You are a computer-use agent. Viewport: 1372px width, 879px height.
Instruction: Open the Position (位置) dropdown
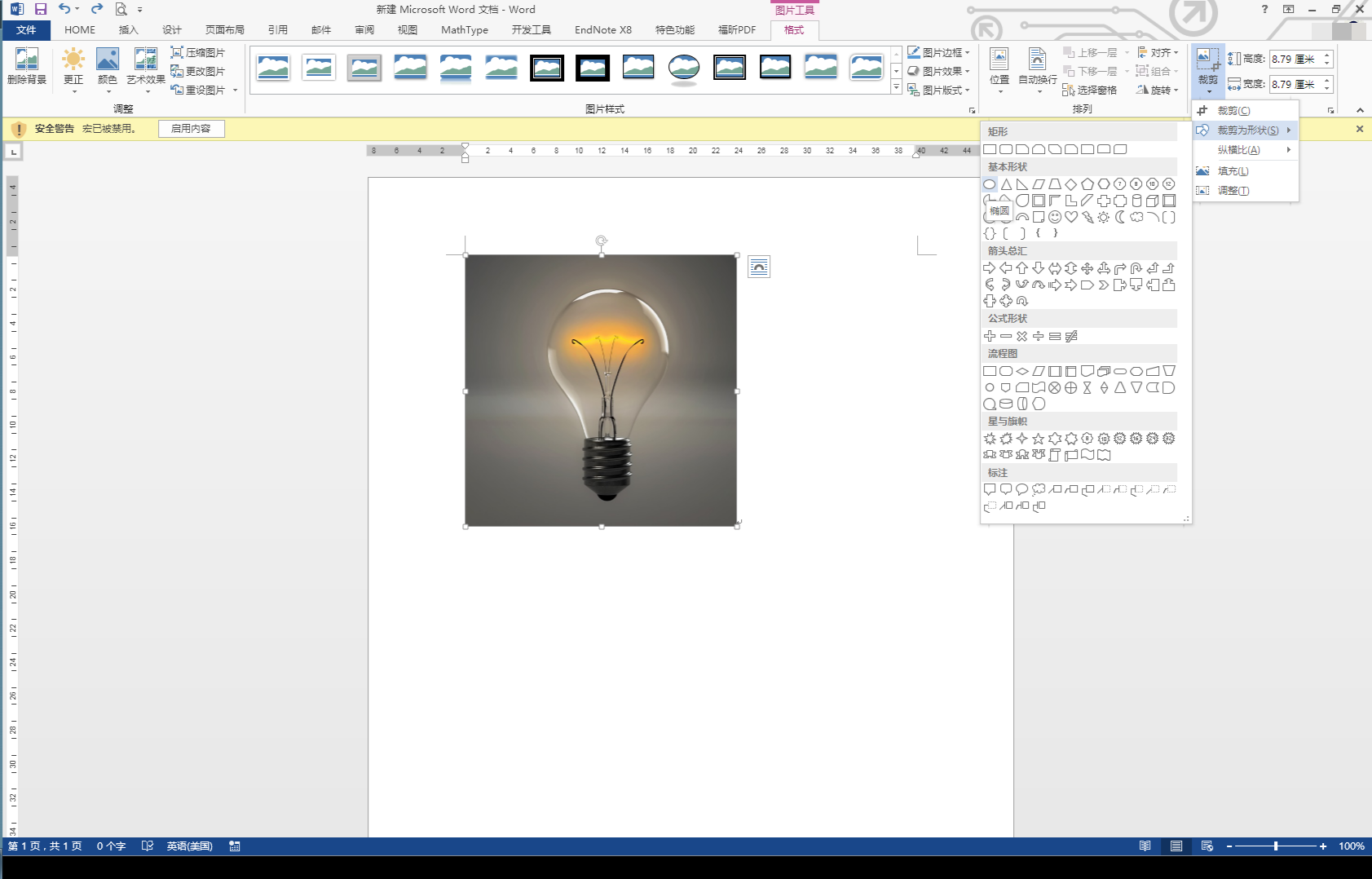click(999, 70)
